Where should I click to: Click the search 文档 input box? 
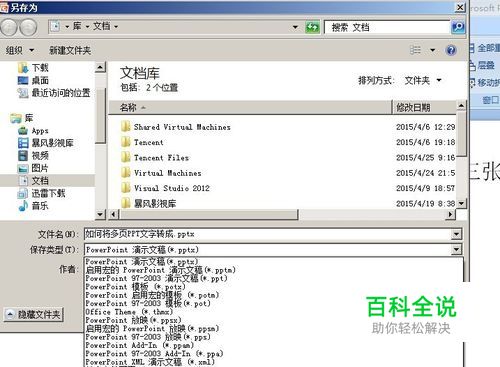coord(387,27)
